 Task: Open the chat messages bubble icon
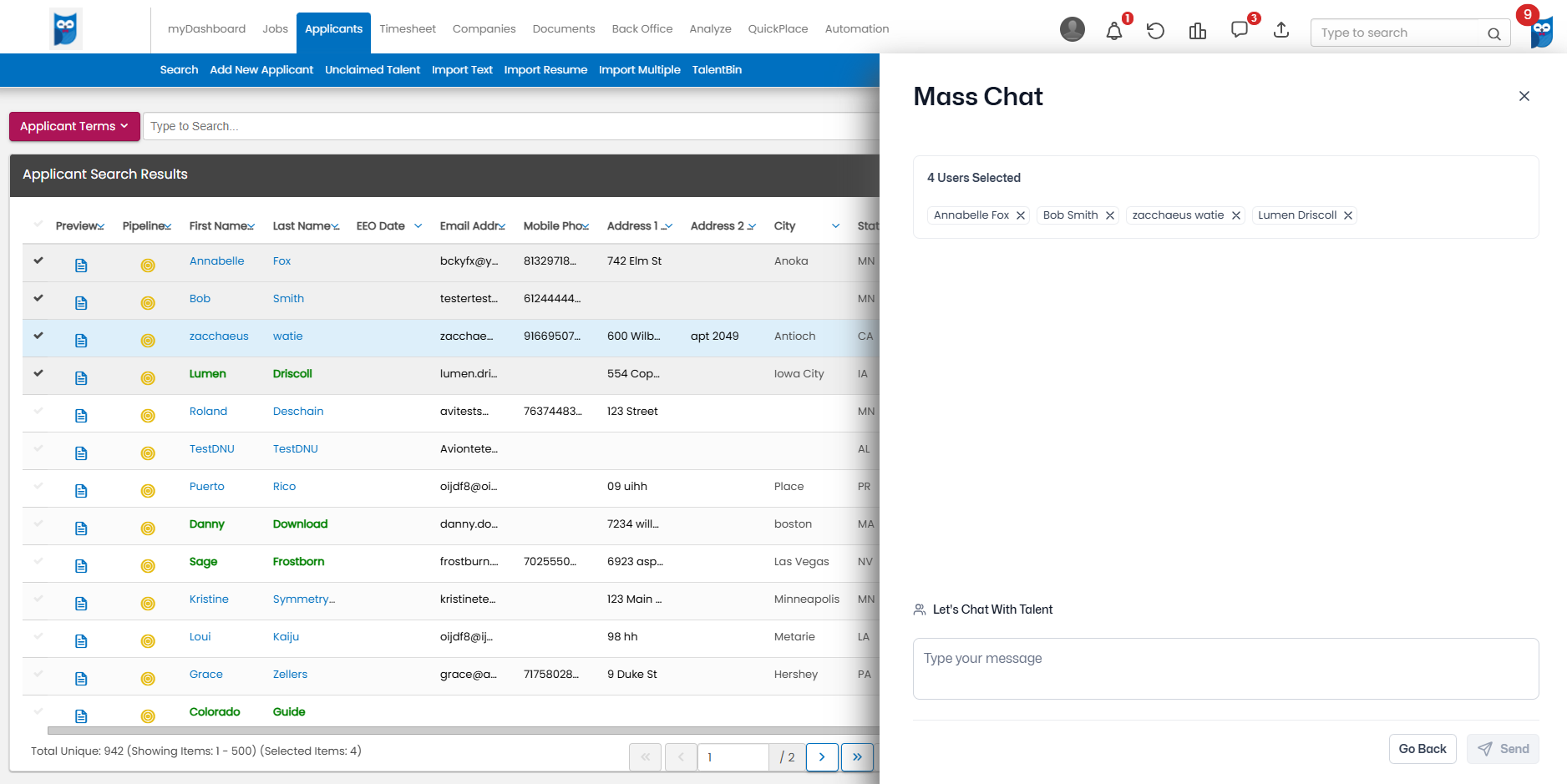(x=1239, y=30)
